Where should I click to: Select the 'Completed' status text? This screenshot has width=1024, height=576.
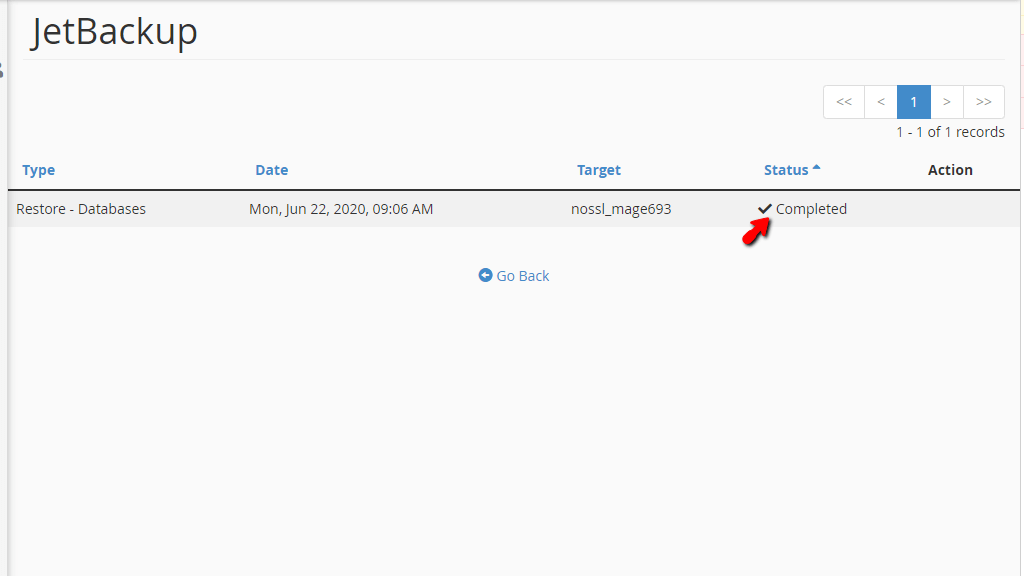[811, 209]
